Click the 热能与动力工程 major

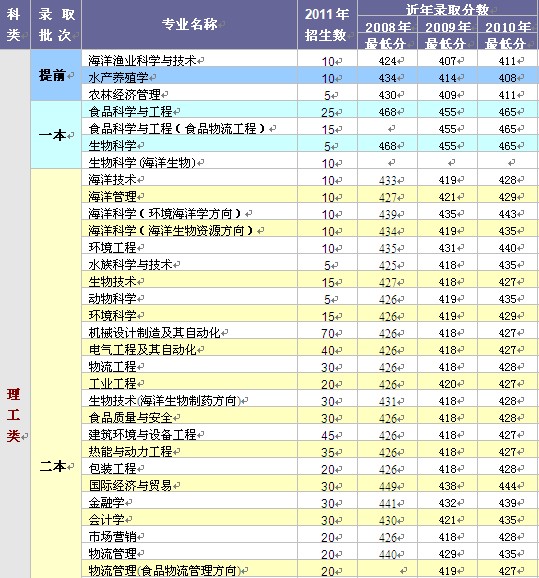pyautogui.click(x=130, y=452)
